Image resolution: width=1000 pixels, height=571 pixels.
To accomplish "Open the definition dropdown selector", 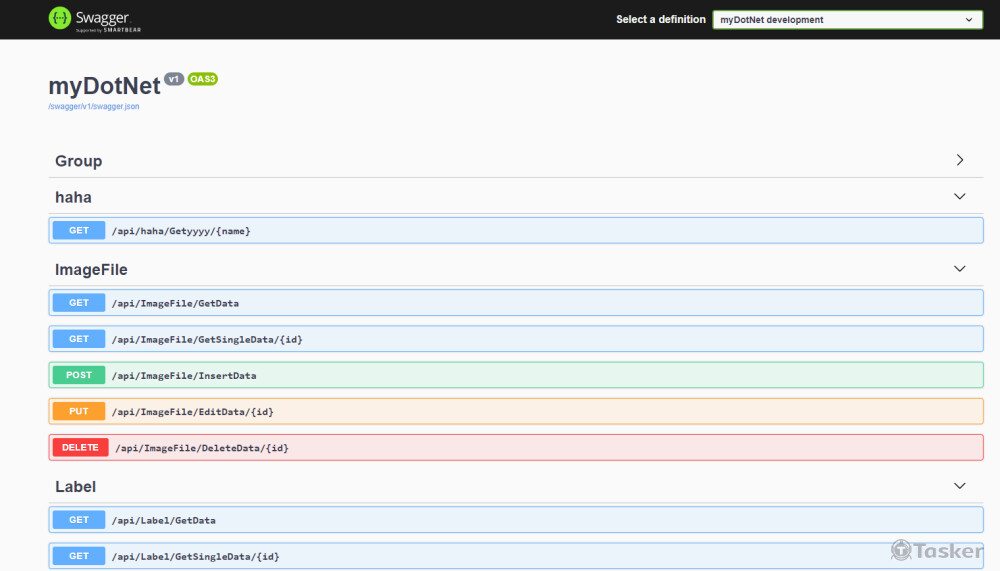I will tap(847, 19).
